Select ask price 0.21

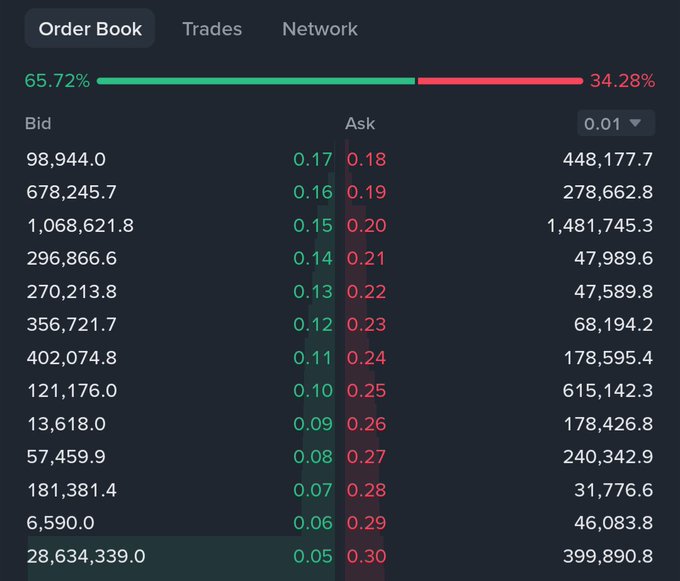[366, 258]
